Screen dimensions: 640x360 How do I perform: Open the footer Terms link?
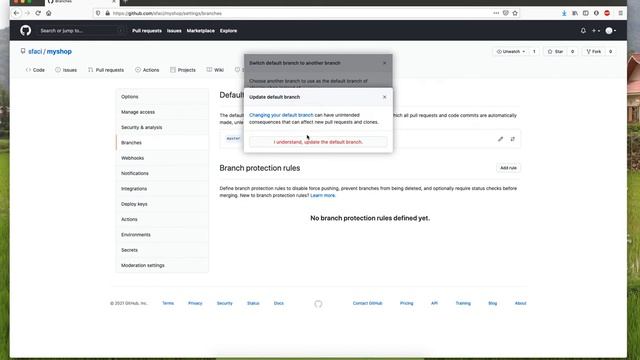pos(168,303)
